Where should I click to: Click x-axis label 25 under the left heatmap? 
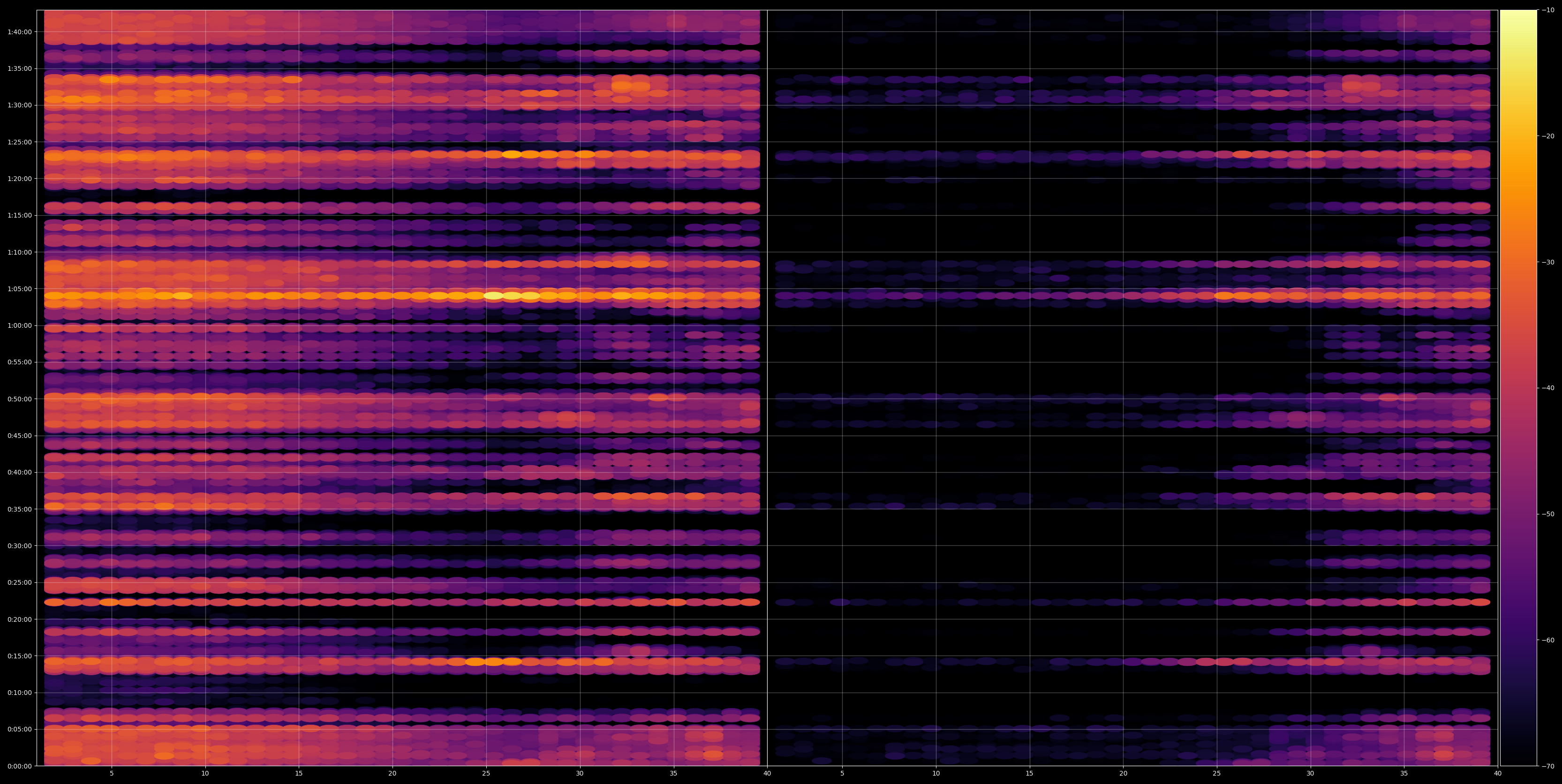[486, 773]
